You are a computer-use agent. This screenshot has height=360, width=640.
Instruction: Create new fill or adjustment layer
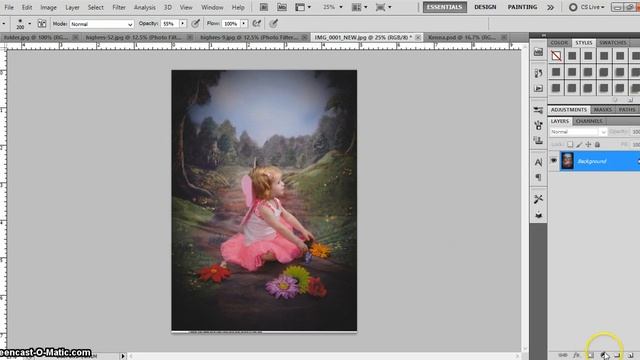(604, 356)
